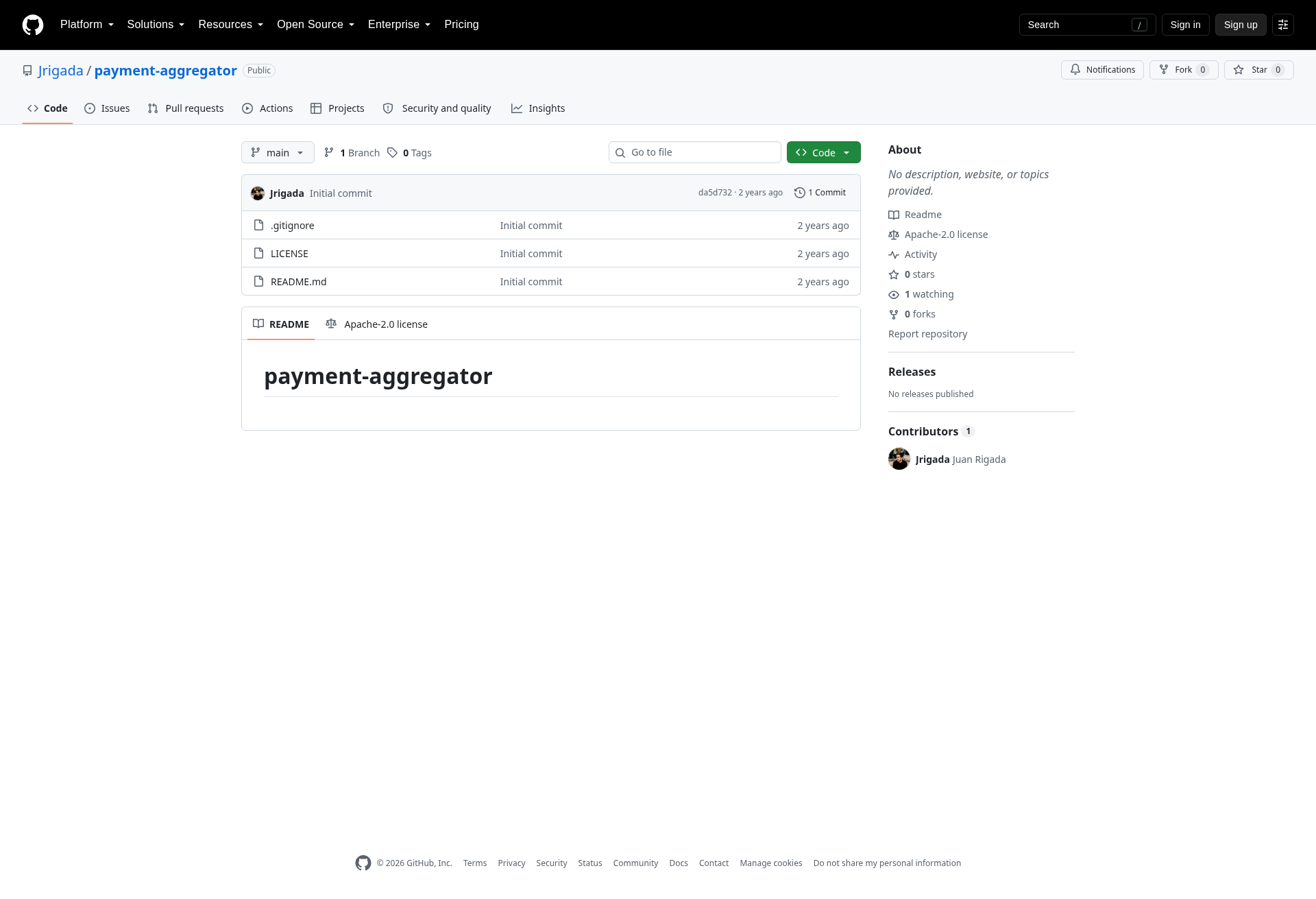
Task: Click the GitHub footer logo
Action: click(363, 863)
